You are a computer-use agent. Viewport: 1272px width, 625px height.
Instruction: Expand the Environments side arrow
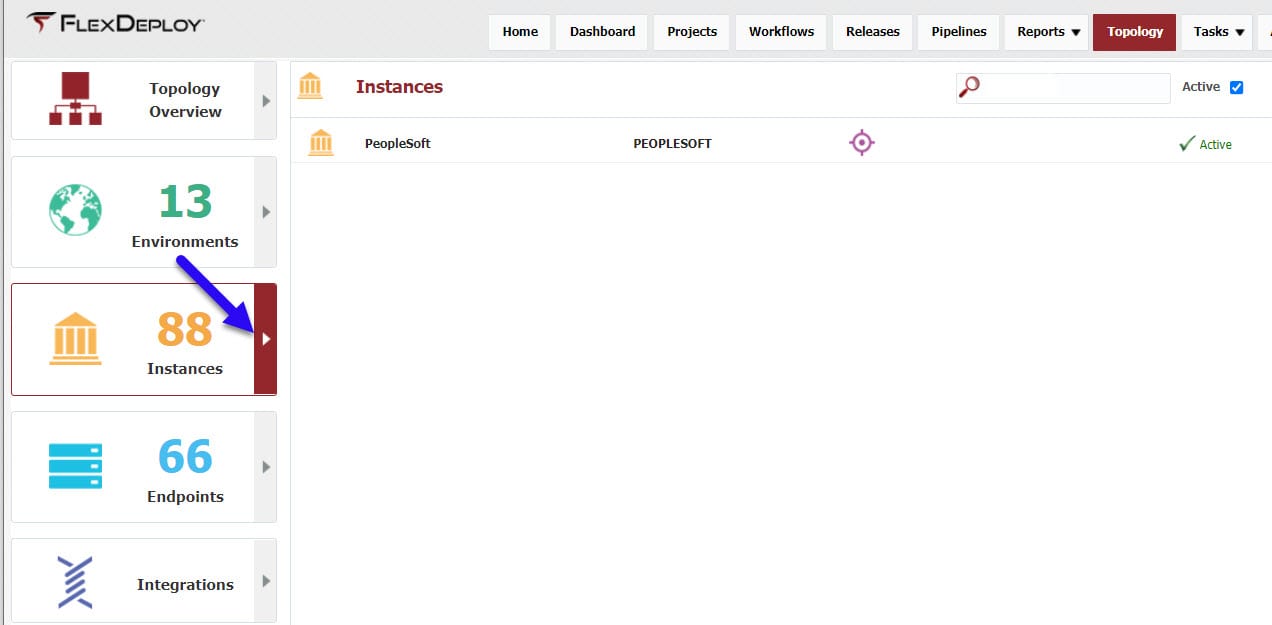(266, 212)
